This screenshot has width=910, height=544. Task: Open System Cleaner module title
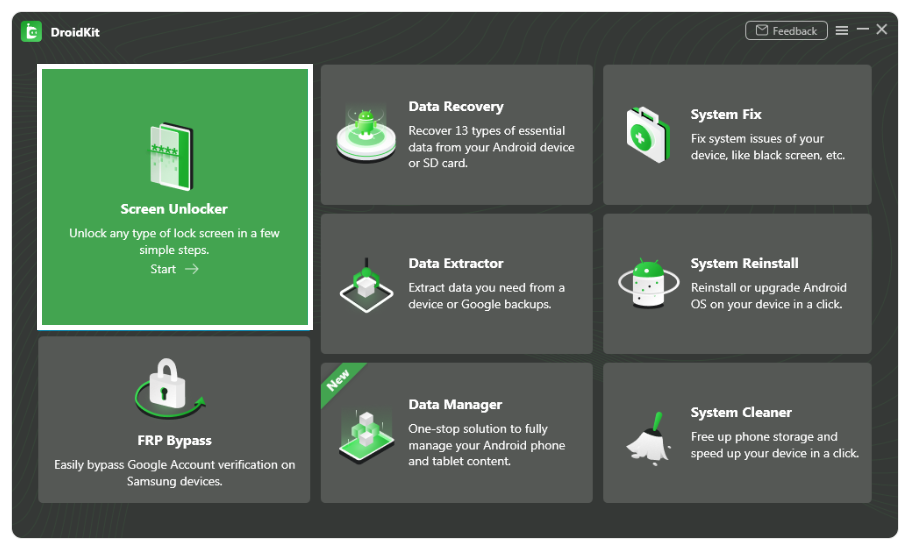[741, 413]
